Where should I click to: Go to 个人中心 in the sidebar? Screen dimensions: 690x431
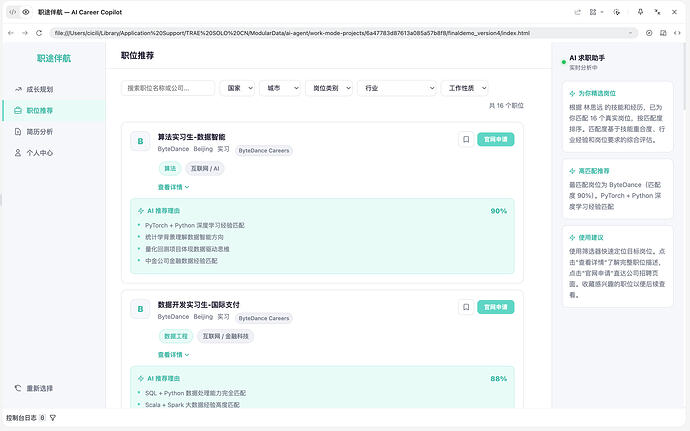click(54, 153)
